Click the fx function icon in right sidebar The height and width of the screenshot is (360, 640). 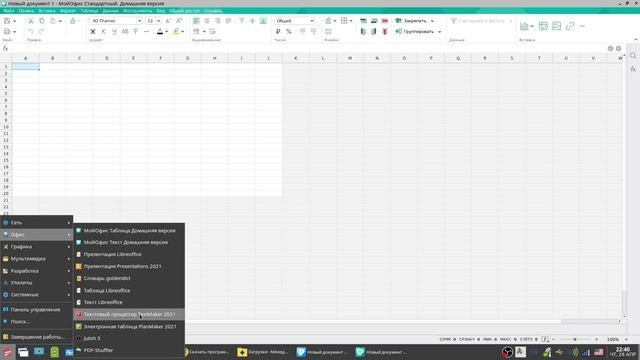point(633,69)
